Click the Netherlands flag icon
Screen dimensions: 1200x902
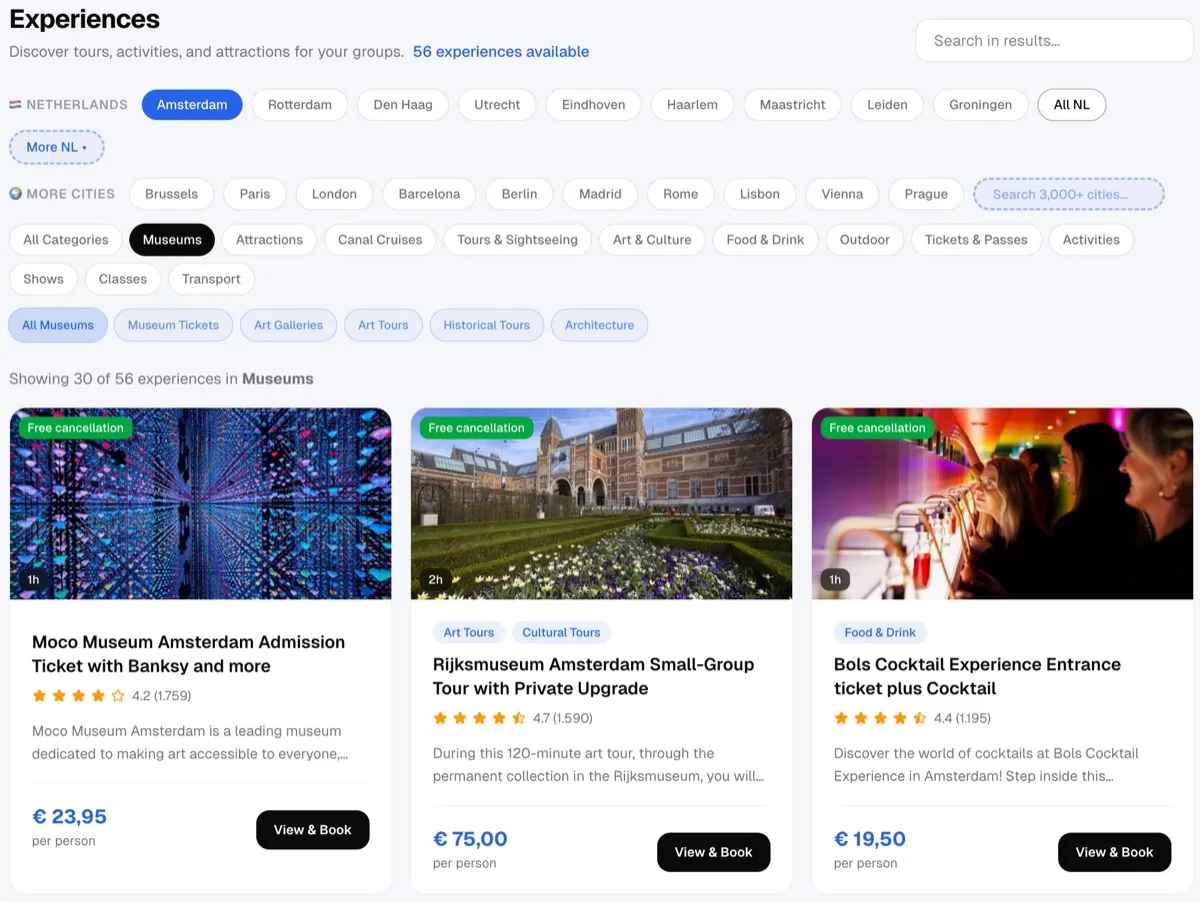click(15, 104)
